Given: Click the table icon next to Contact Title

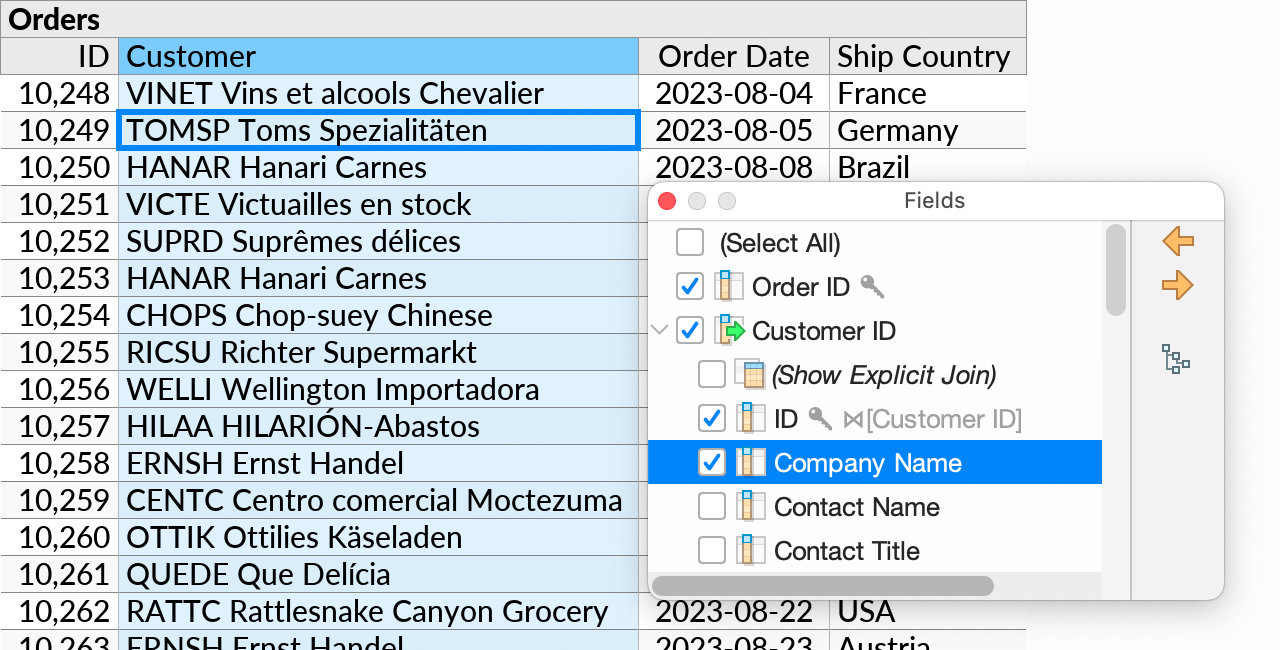Looking at the screenshot, I should (750, 550).
